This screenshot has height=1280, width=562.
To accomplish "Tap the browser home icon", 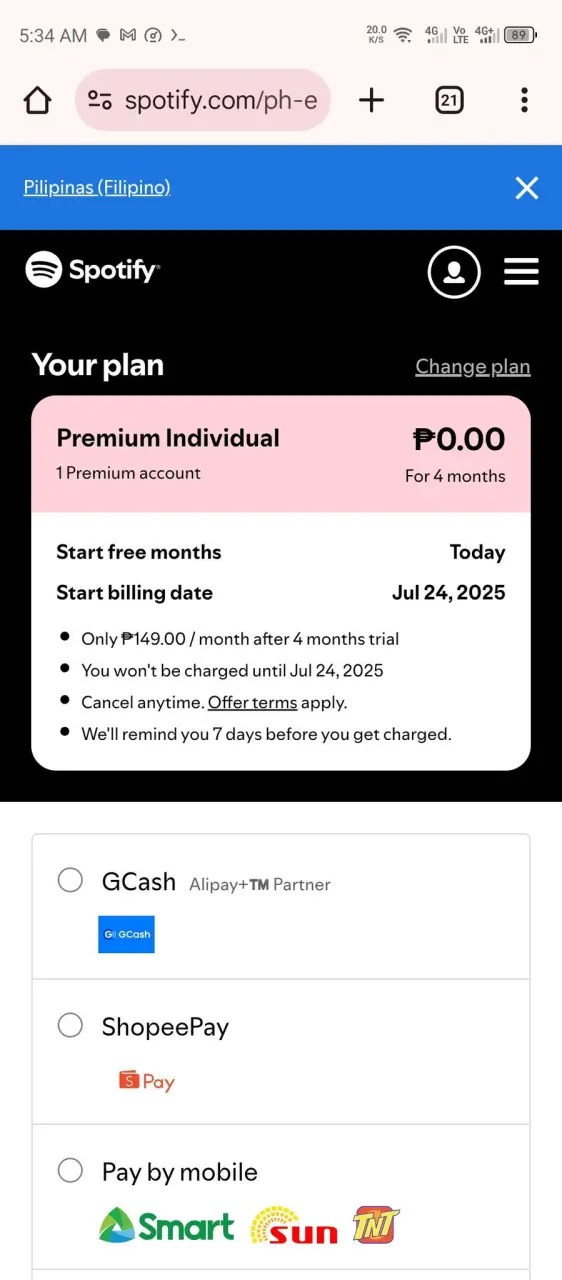I will pyautogui.click(x=37, y=100).
